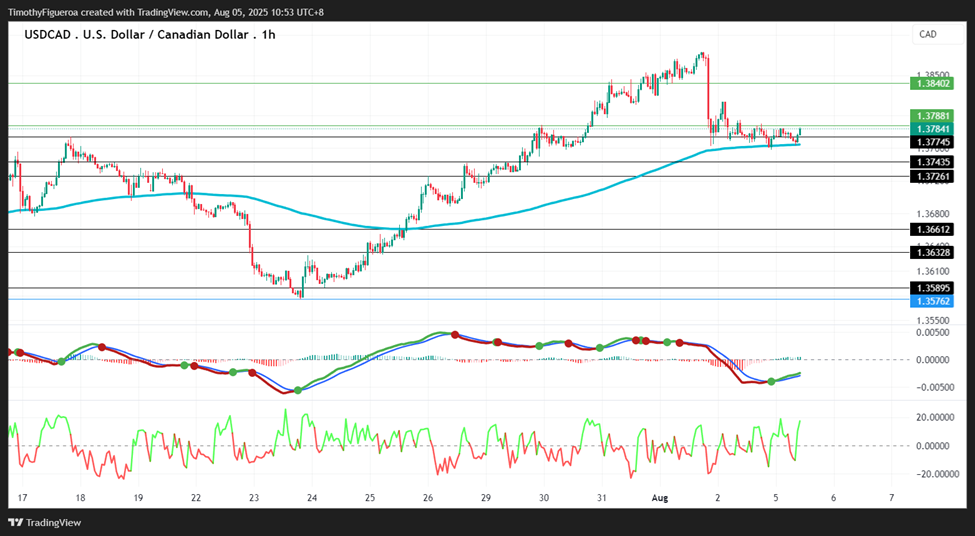Viewport: 975px width, 536px height.
Task: Click the TradingView logo at bottom left
Action: 44,522
